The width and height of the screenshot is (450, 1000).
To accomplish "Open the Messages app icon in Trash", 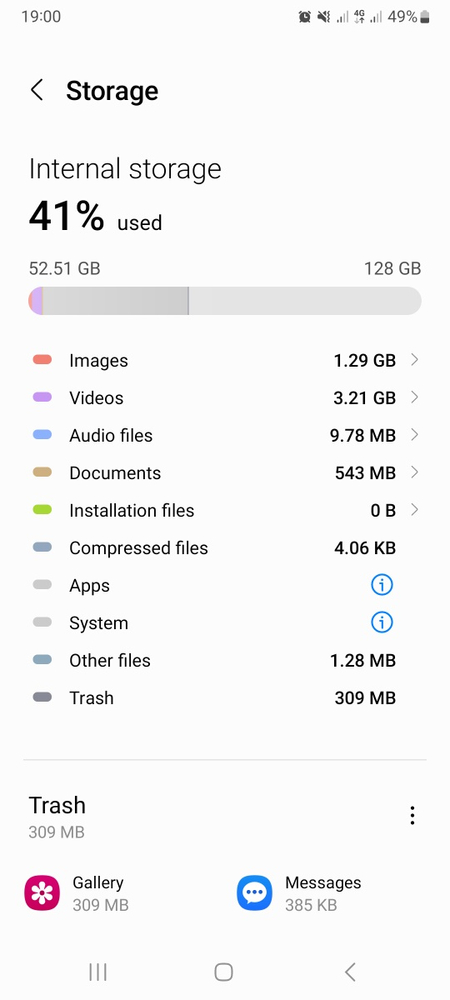I will [x=254, y=893].
